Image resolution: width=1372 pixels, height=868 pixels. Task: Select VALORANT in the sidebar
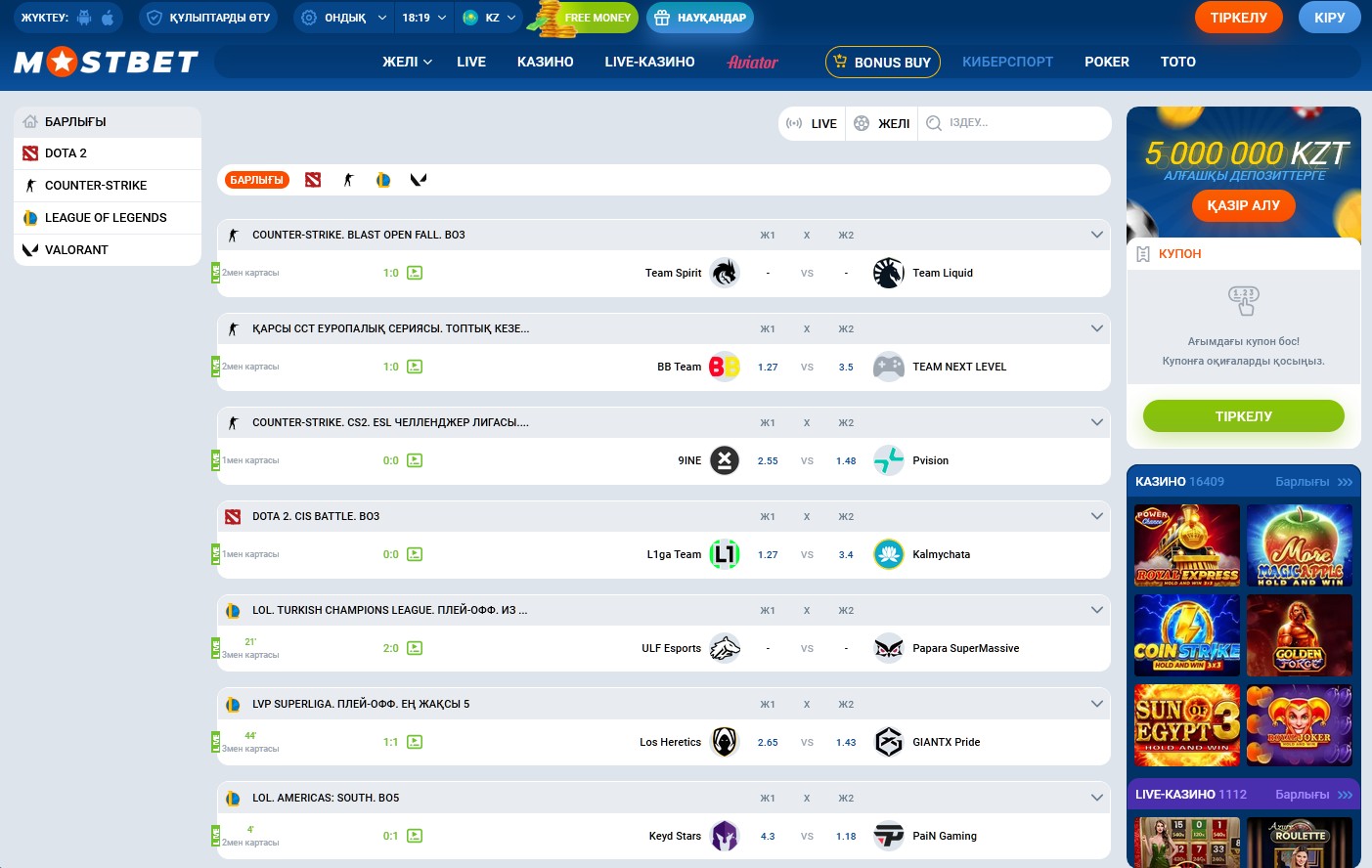[x=108, y=250]
